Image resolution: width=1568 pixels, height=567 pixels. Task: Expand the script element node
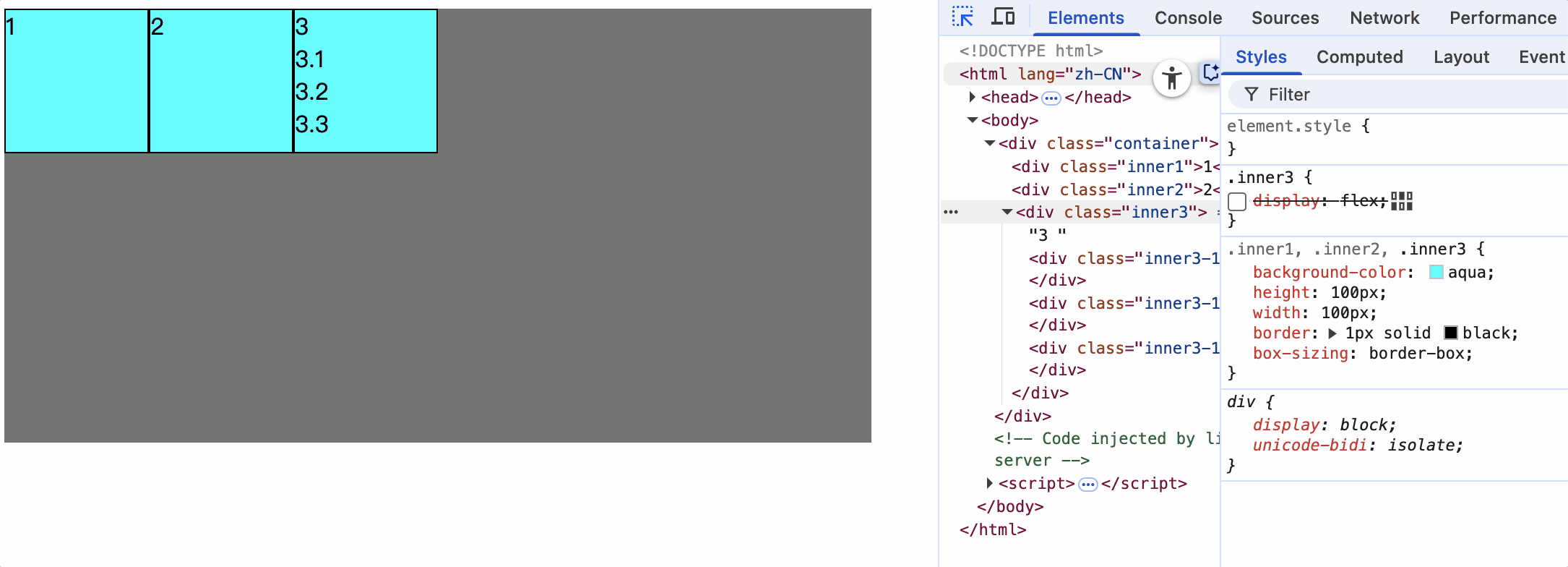tap(989, 483)
